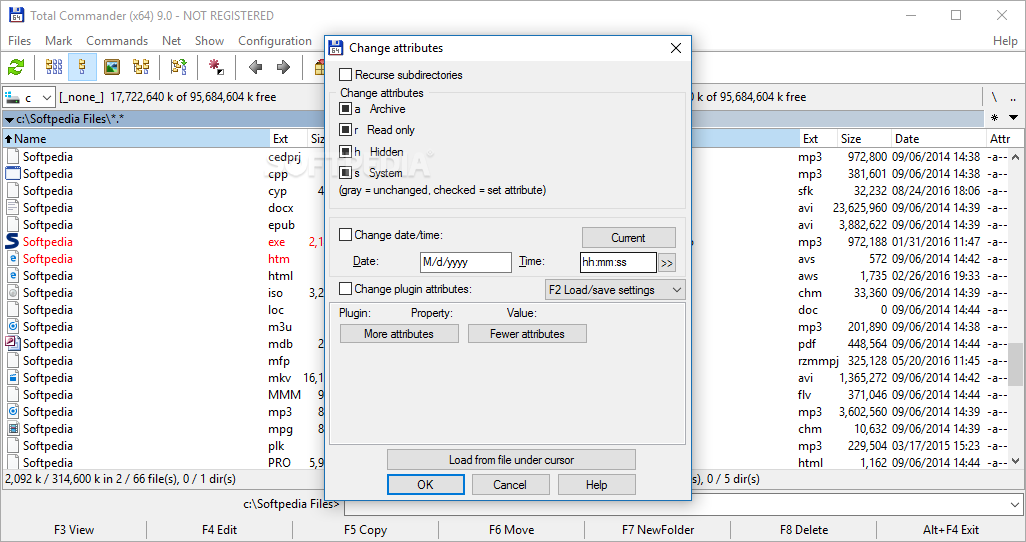Click the Softpedia mpg video icon

point(12,429)
